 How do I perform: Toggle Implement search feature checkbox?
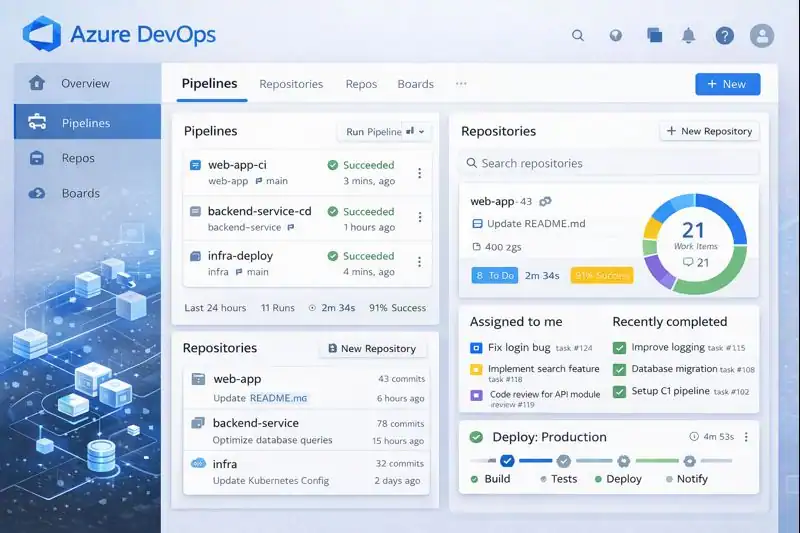pos(476,369)
